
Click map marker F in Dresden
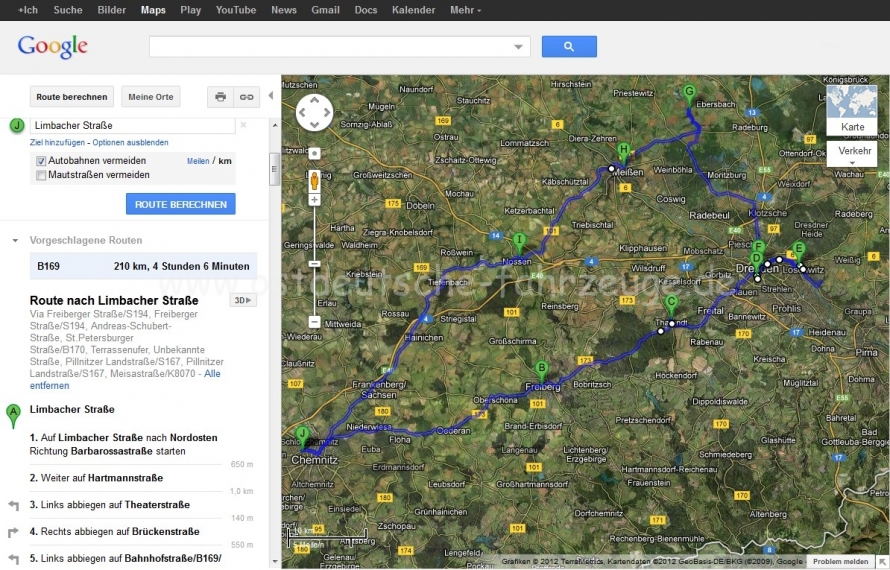pos(759,248)
